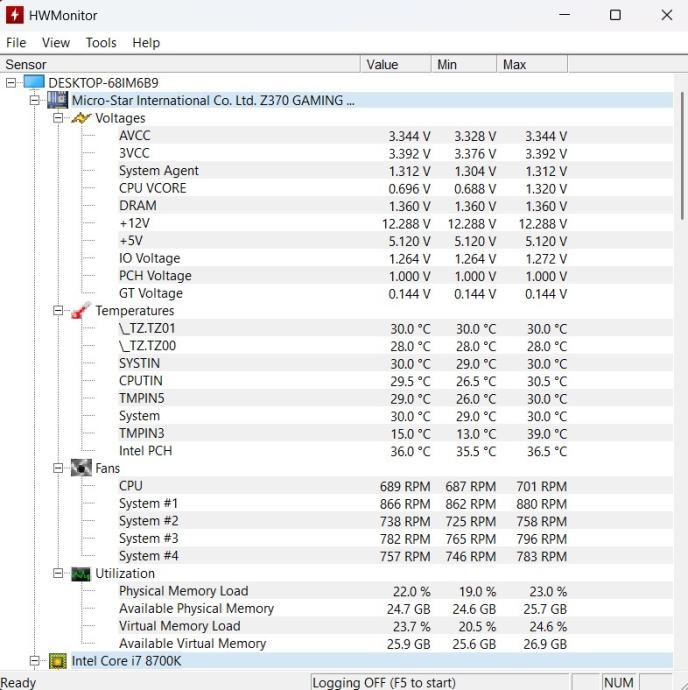Select the GT Voltage row
This screenshot has height=690, width=688.
click(x=395, y=293)
